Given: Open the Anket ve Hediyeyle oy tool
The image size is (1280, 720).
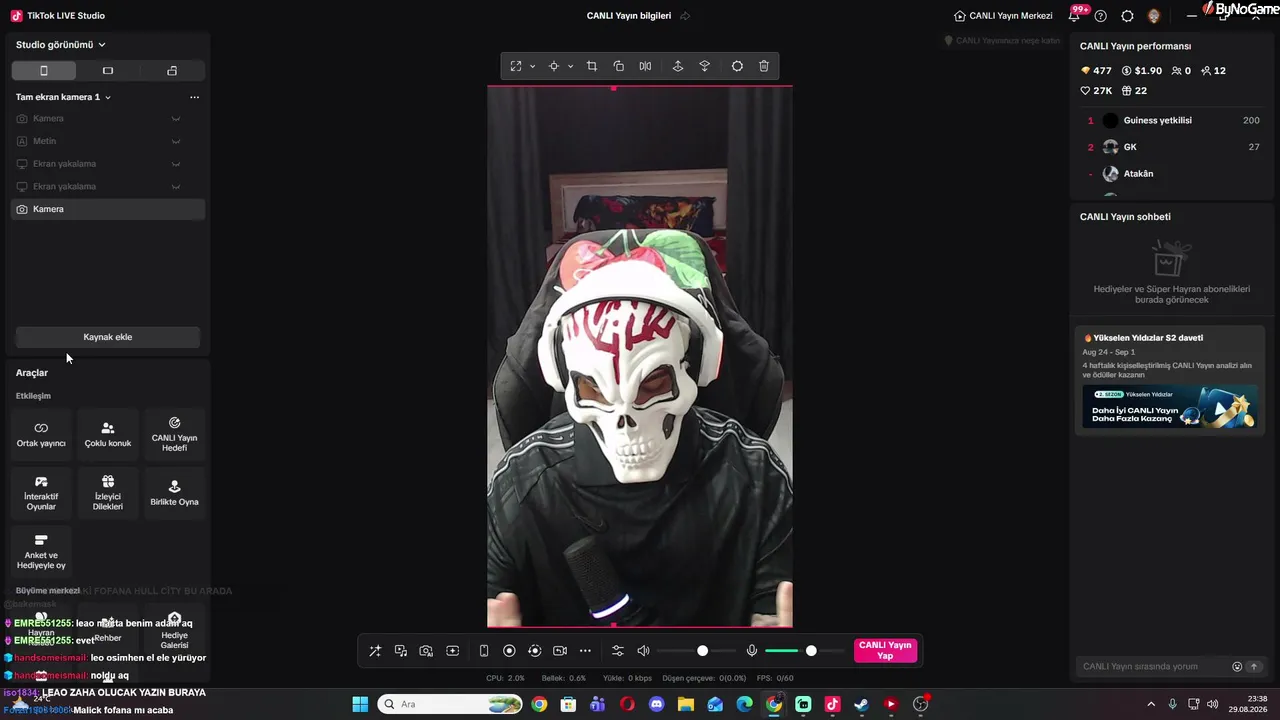Looking at the screenshot, I should (41, 552).
